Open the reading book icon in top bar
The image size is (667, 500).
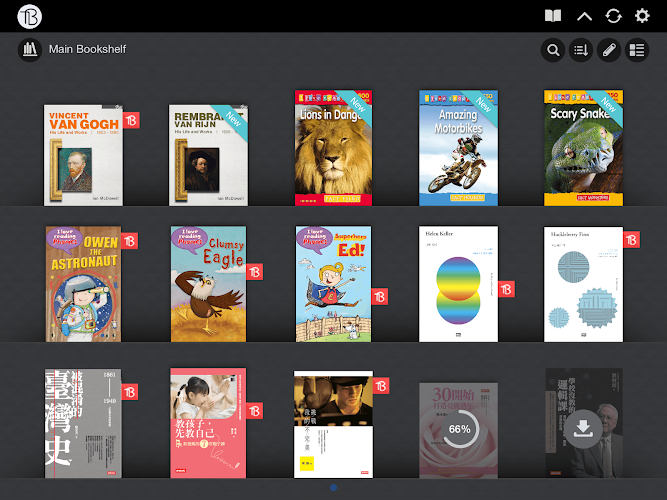(553, 16)
